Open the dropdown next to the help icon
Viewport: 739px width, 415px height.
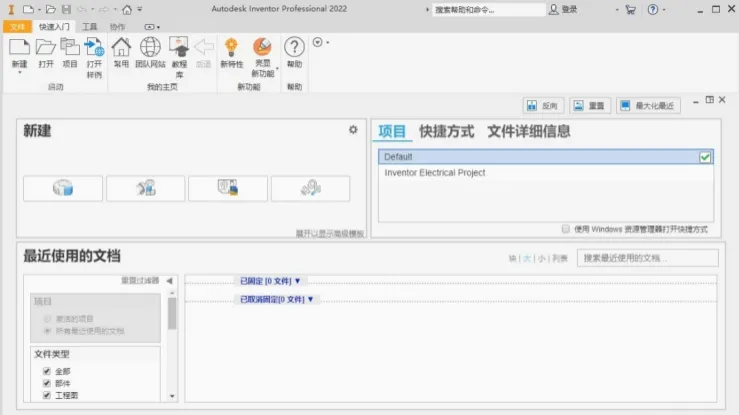click(x=664, y=9)
